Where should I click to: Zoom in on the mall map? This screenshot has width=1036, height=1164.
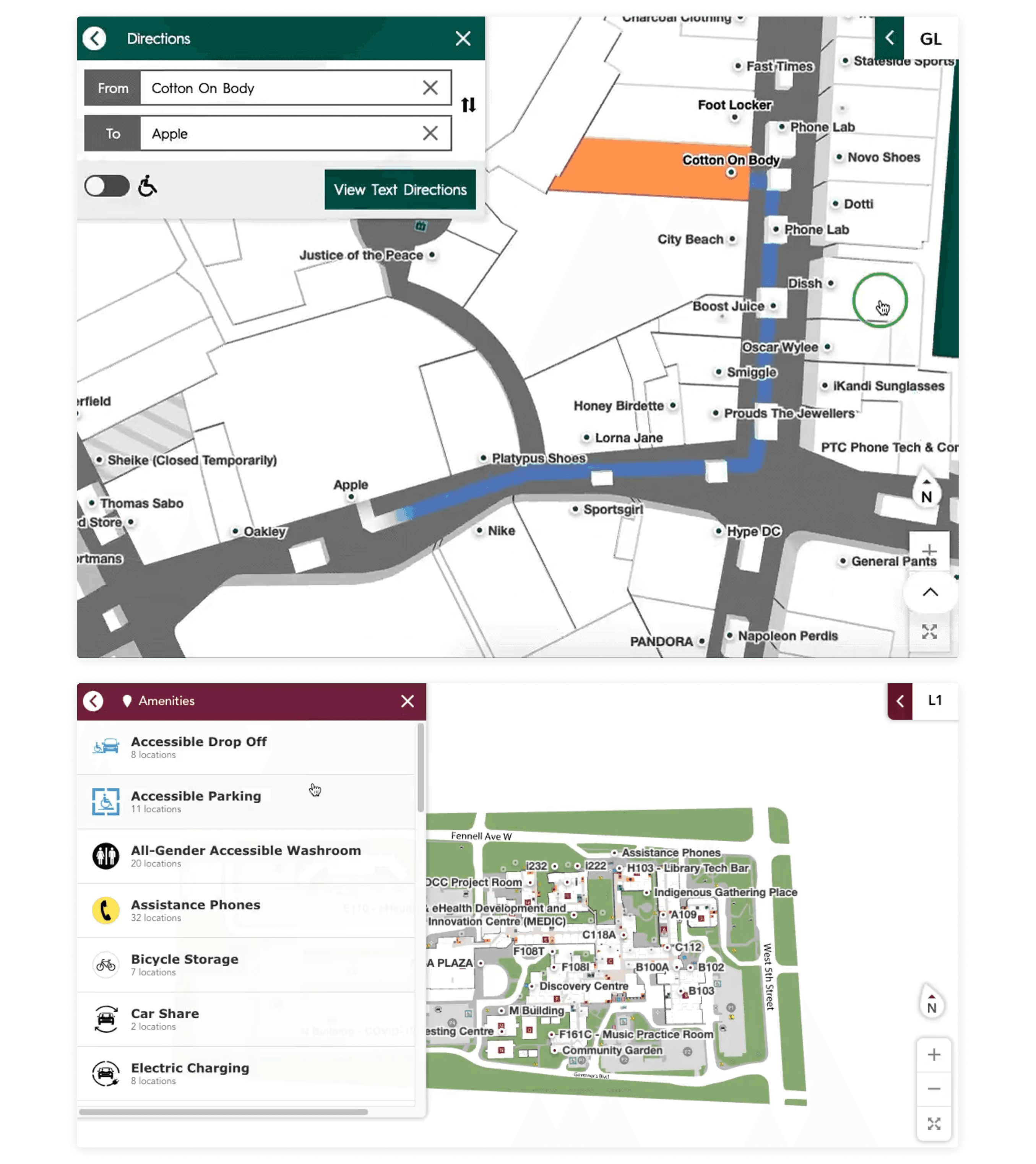point(930,551)
